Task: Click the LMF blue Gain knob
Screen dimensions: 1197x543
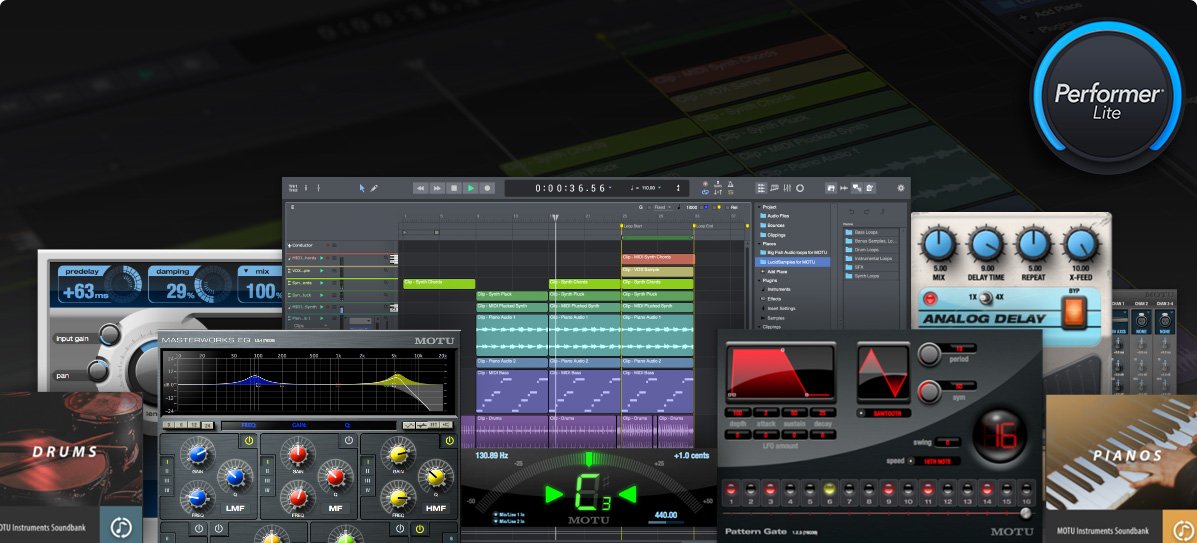Action: [197, 454]
